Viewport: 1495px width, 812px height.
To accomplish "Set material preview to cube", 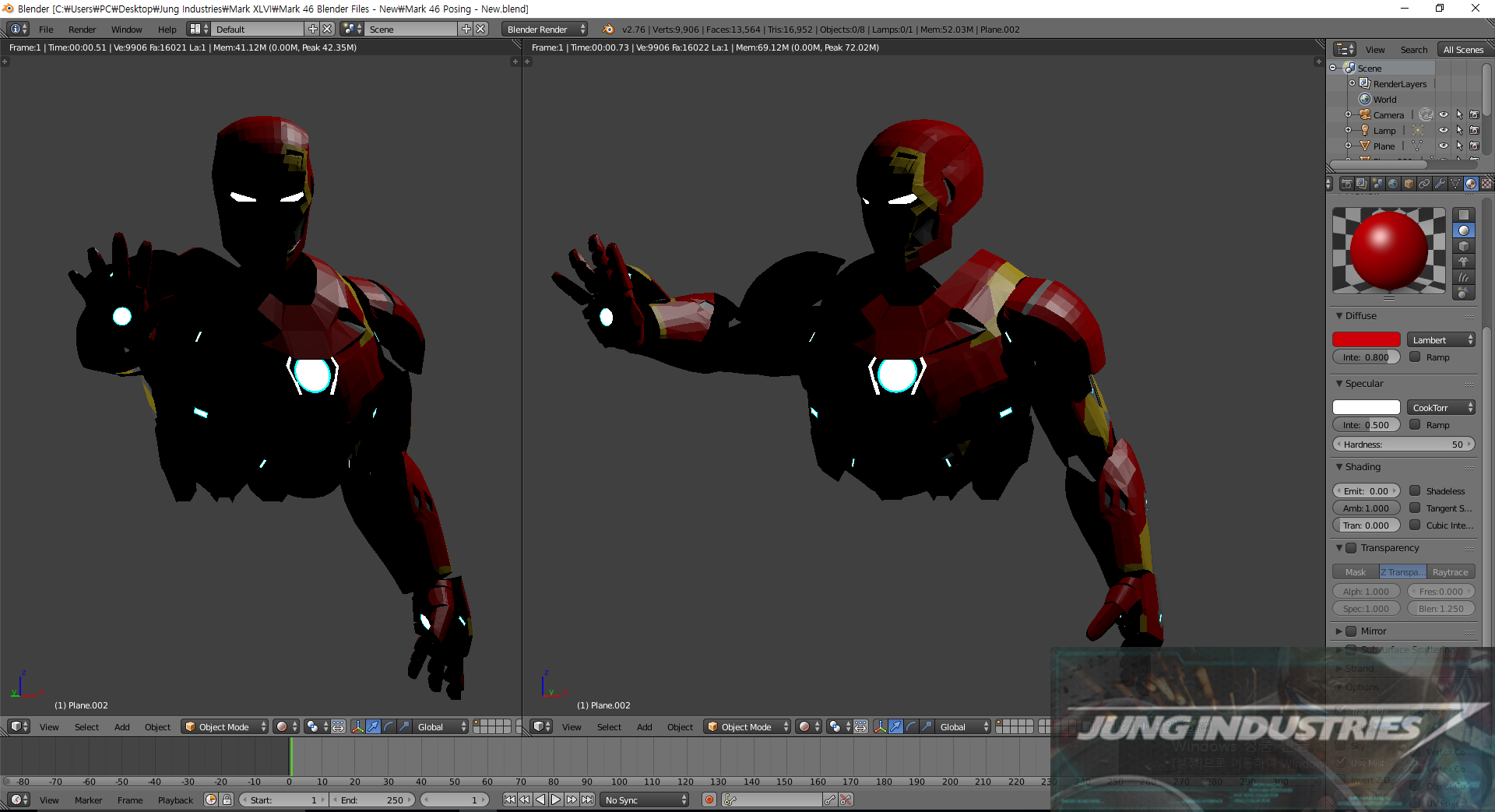I will tap(1464, 246).
